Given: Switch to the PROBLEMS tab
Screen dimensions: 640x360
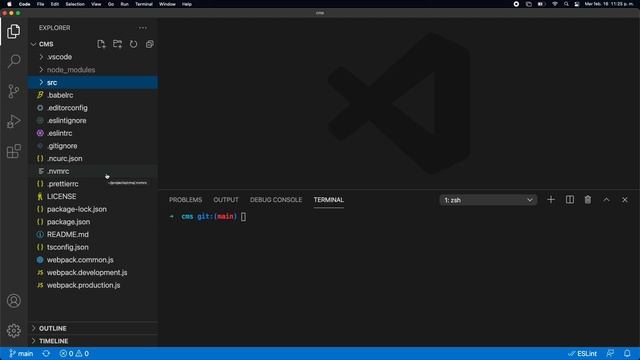Looking at the screenshot, I should pyautogui.click(x=185, y=200).
